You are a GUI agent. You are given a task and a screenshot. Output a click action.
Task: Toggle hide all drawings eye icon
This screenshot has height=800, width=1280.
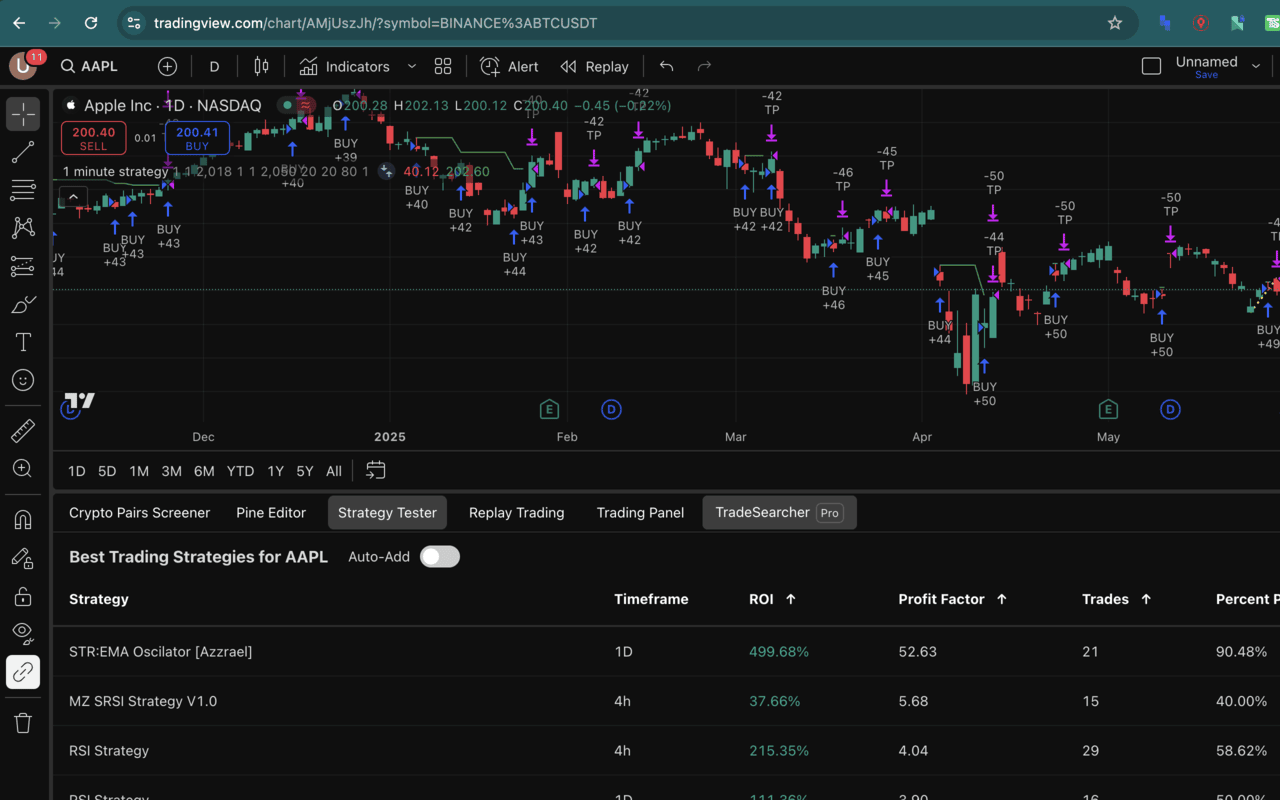pos(23,634)
